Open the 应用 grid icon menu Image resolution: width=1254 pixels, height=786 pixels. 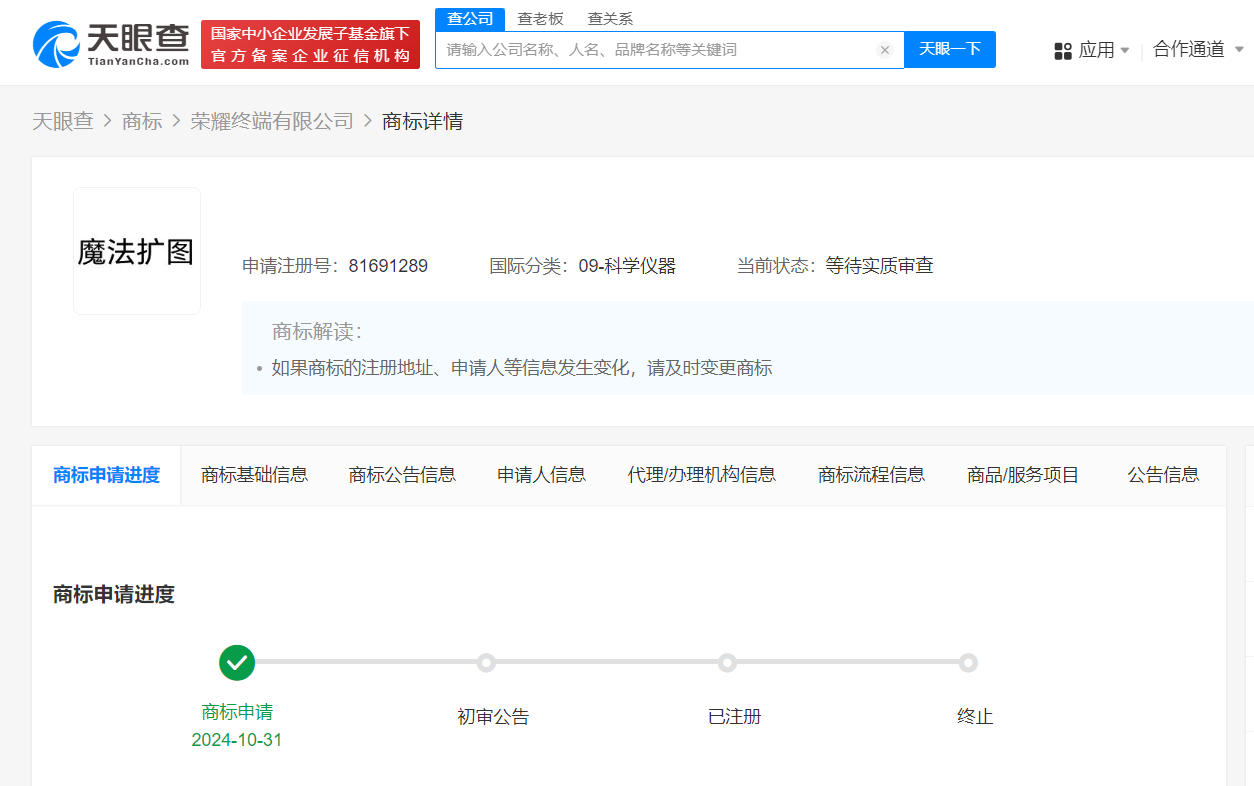tap(1062, 50)
